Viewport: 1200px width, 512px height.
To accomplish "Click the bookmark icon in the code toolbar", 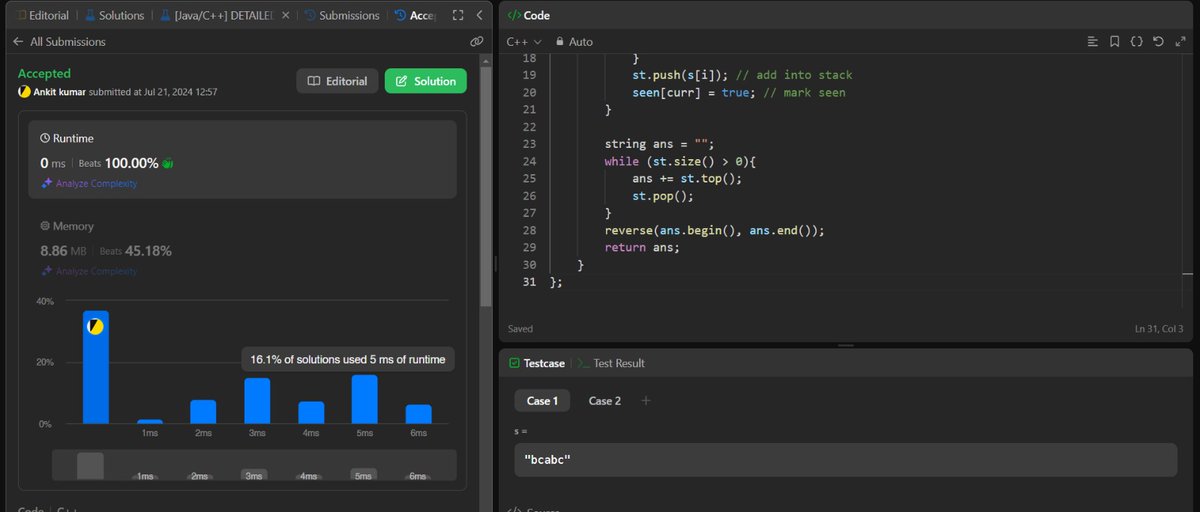I will [x=1114, y=42].
